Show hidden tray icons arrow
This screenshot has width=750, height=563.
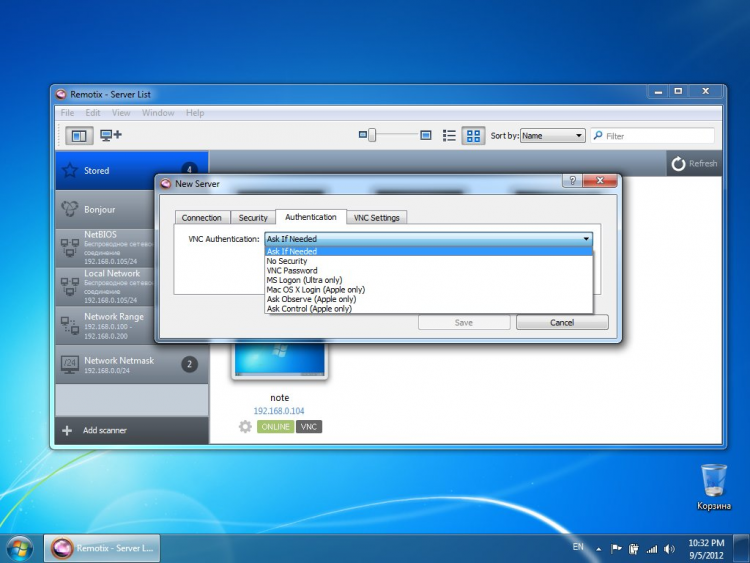[x=598, y=549]
